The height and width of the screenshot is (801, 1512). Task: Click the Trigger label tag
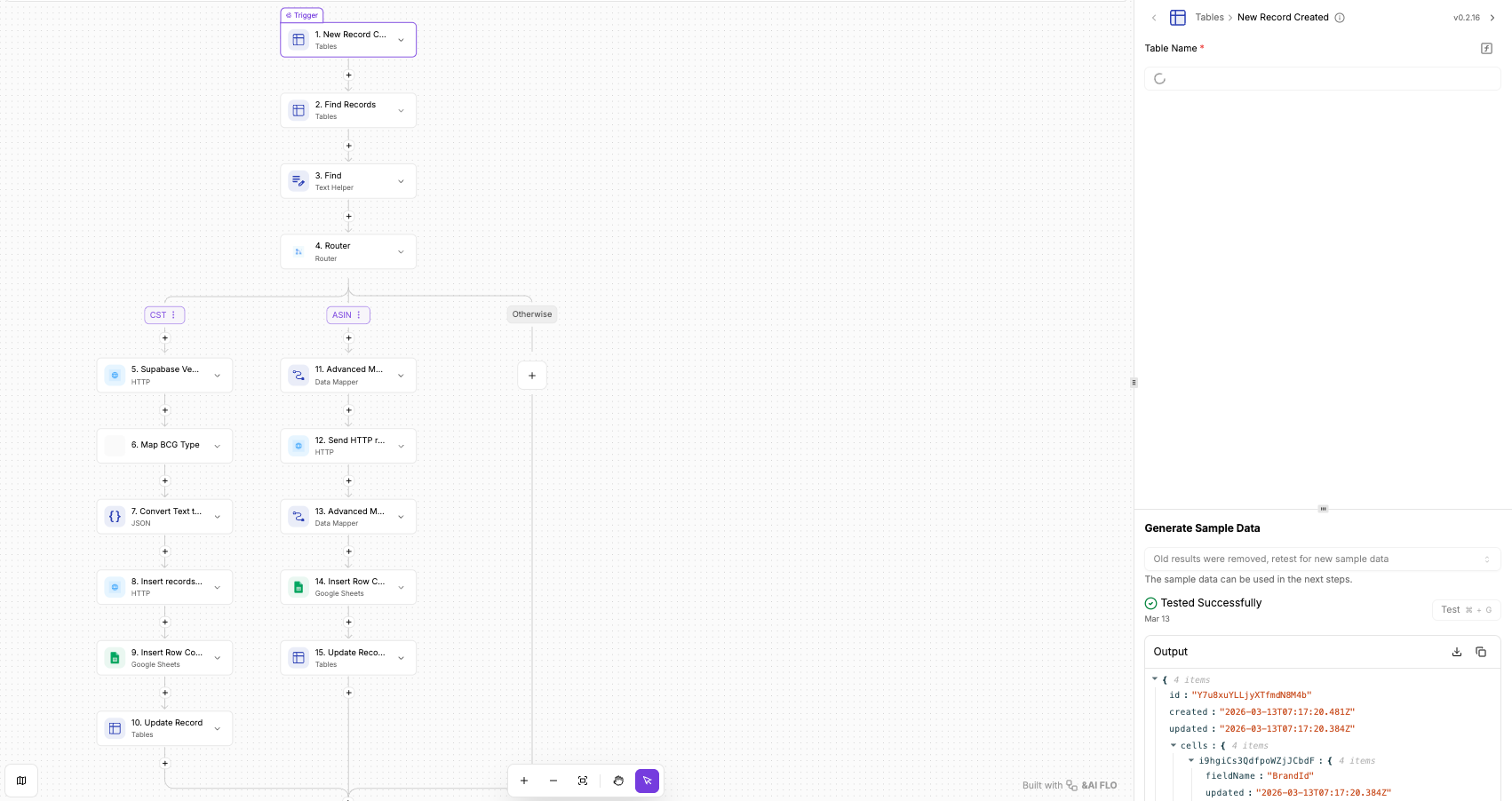(302, 15)
